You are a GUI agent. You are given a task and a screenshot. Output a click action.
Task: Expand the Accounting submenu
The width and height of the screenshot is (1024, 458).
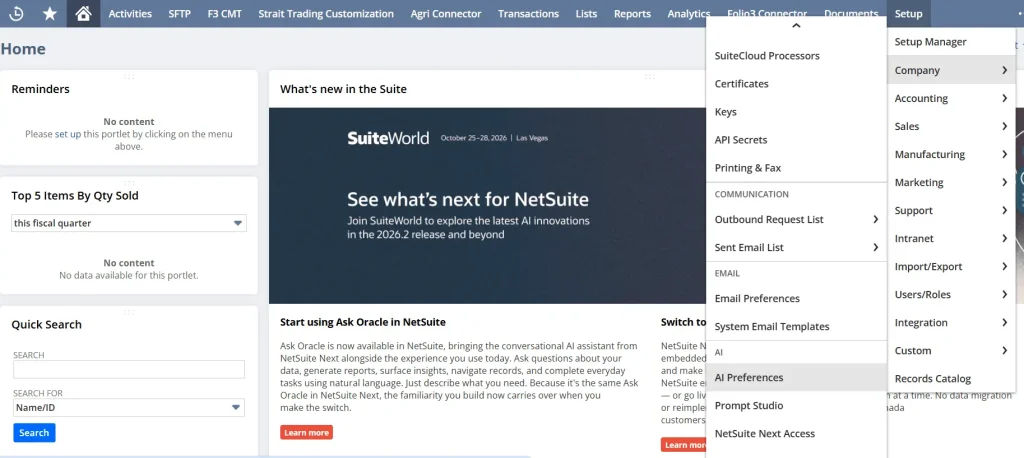[951, 98]
